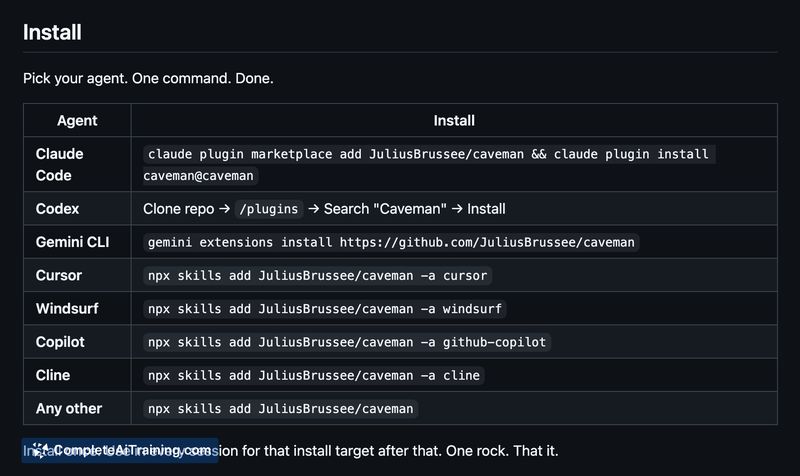Click the CompleteAiTraining logo icon
Viewport: 800px width, 476px height.
pyautogui.click(x=41, y=450)
